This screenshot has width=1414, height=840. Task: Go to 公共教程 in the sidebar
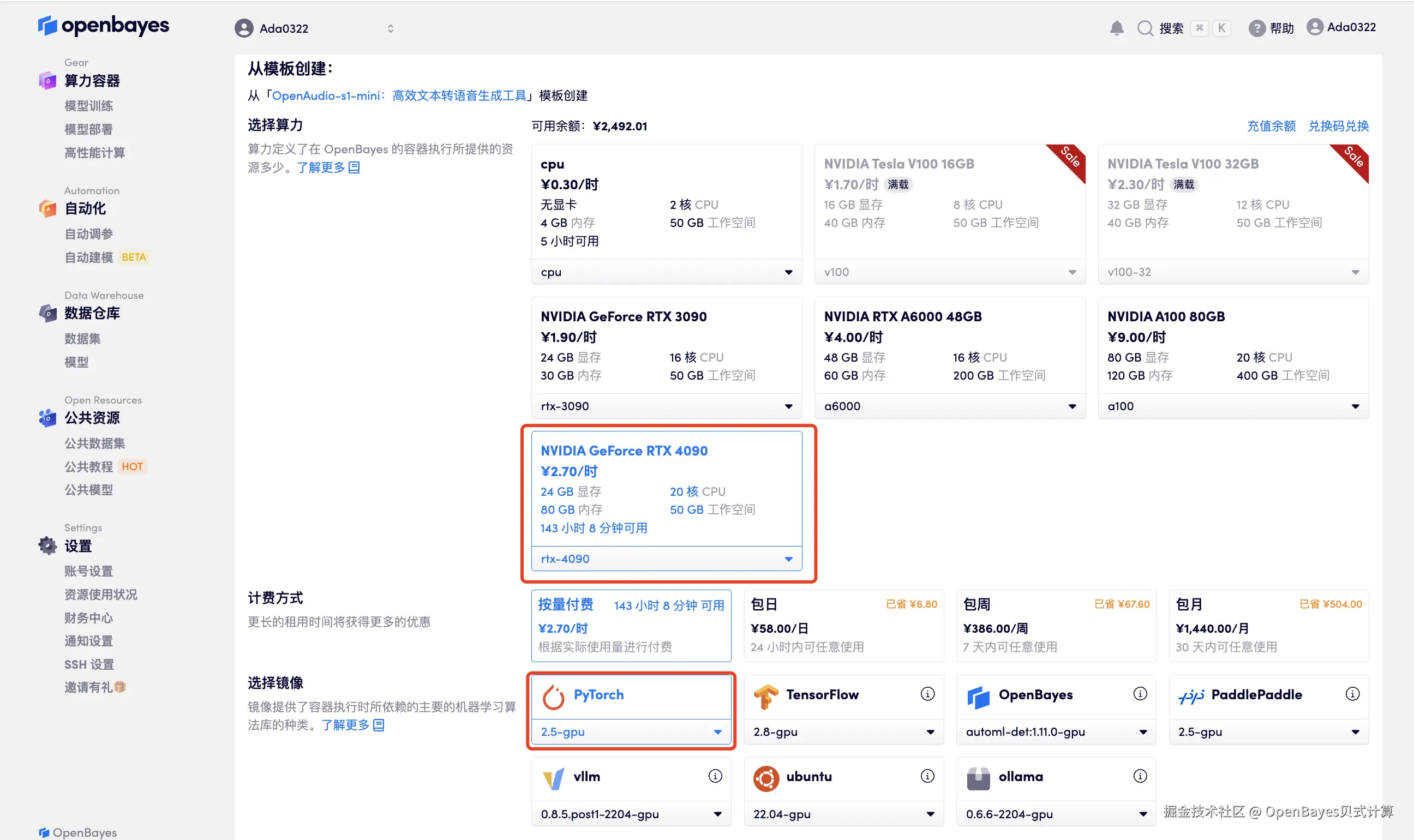click(88, 466)
